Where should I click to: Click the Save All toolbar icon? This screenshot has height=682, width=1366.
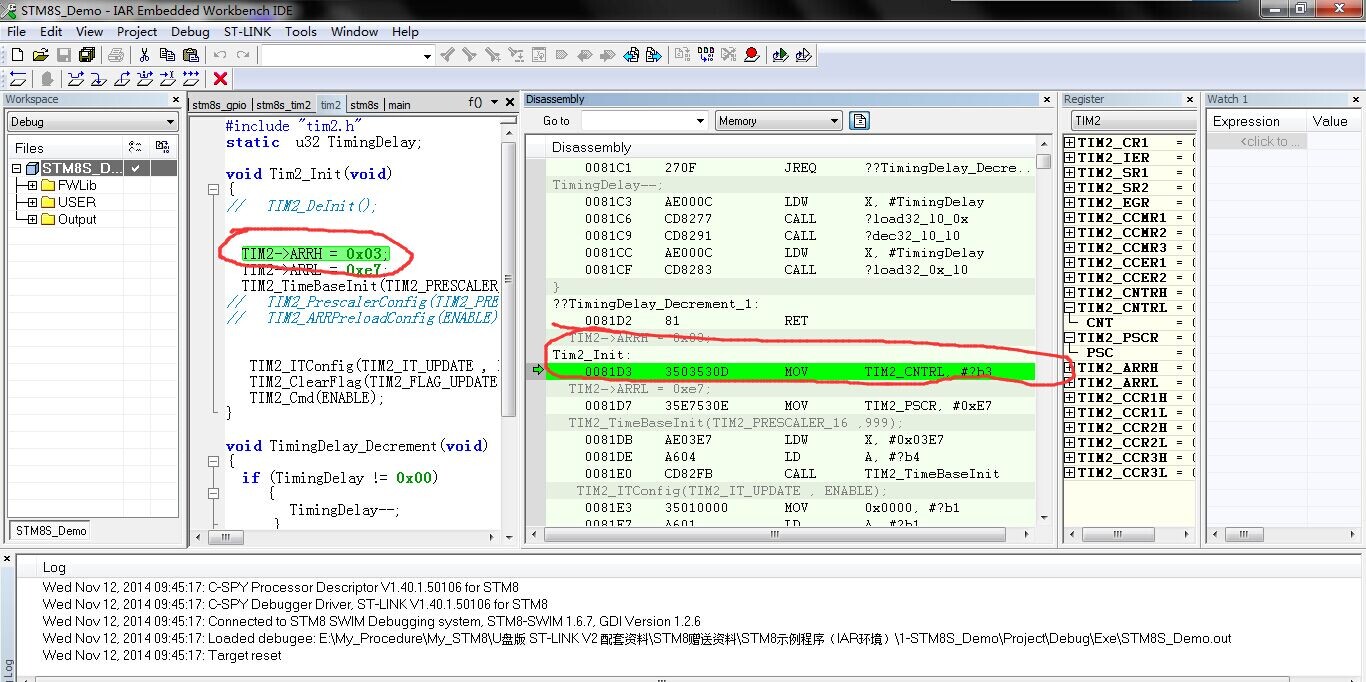[x=87, y=55]
